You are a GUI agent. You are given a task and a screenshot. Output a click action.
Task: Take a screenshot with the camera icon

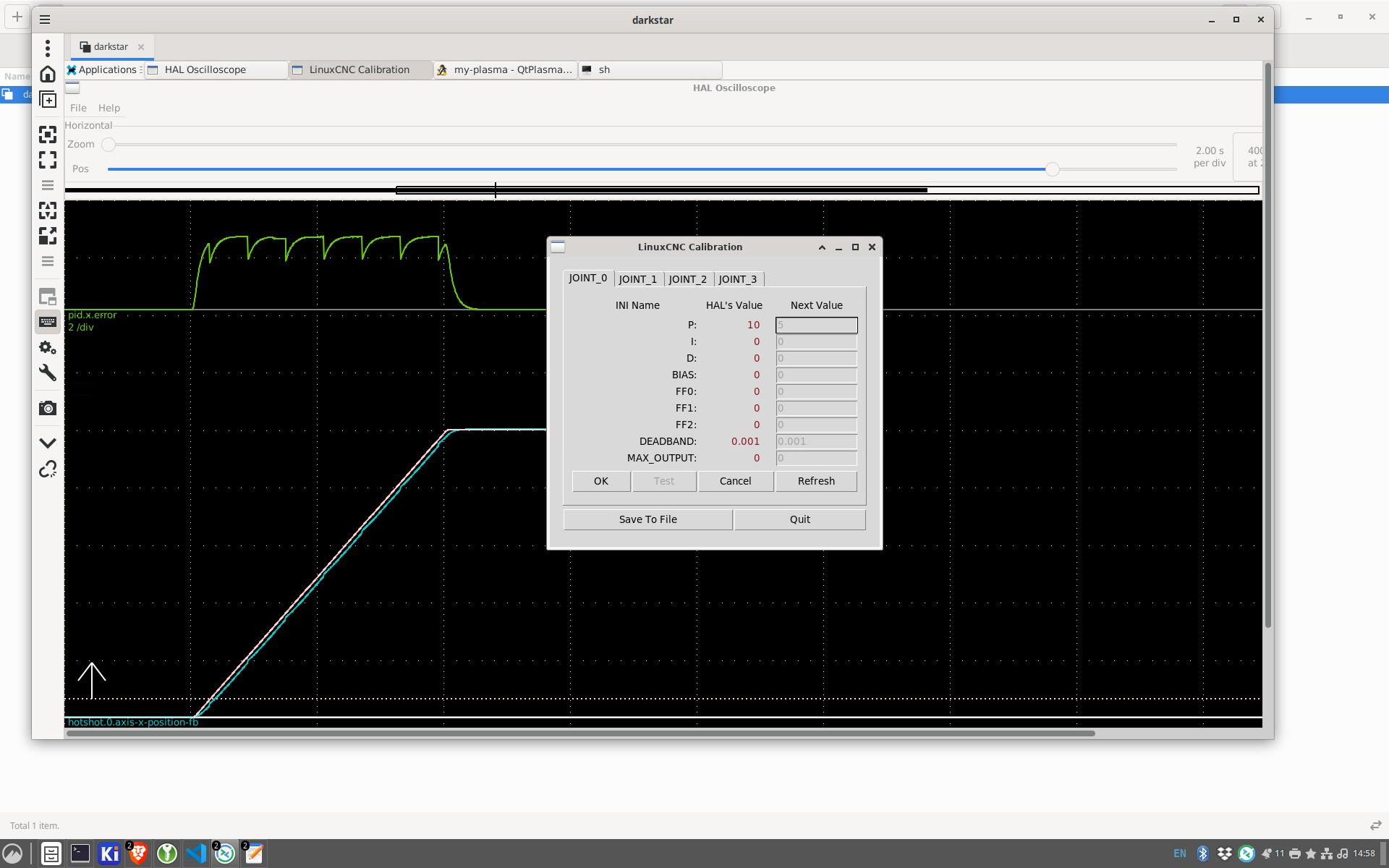(48, 408)
